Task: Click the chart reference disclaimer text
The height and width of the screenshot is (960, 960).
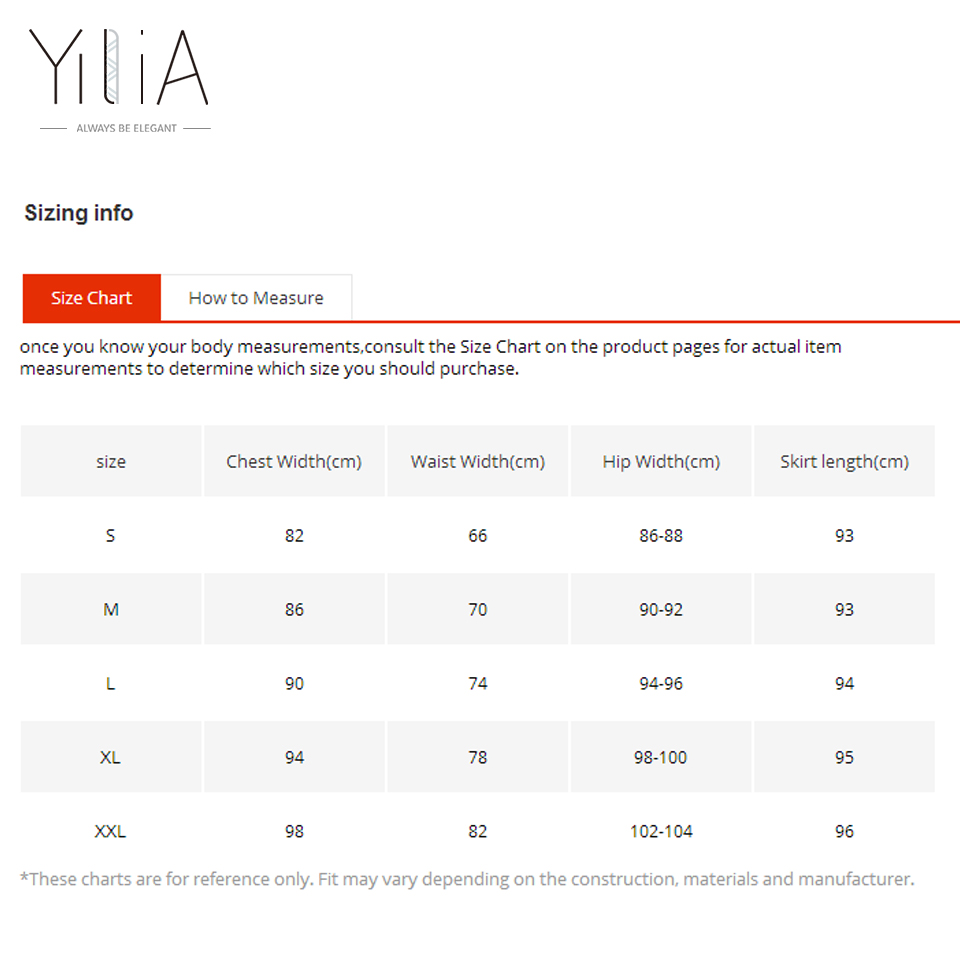Action: 467,879
